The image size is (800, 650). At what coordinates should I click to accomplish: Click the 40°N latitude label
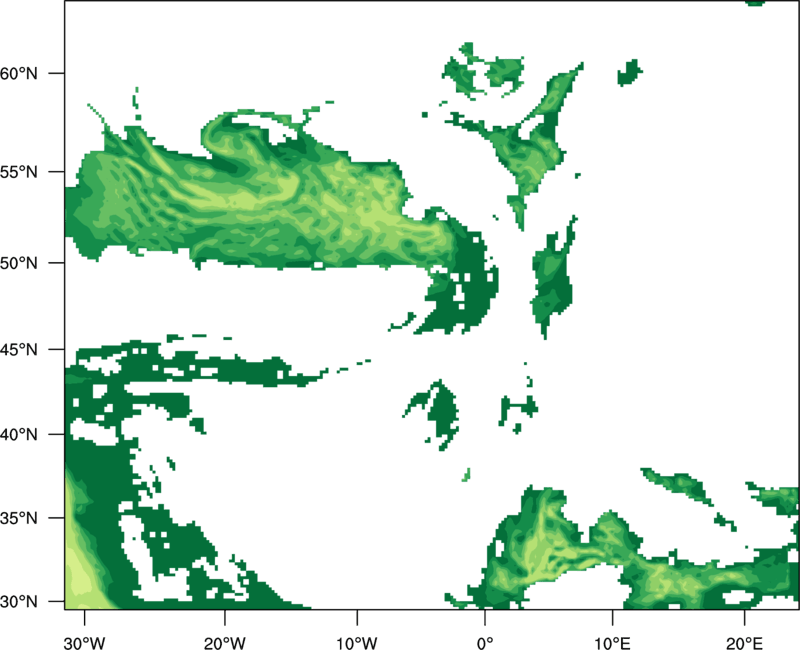click(x=19, y=435)
